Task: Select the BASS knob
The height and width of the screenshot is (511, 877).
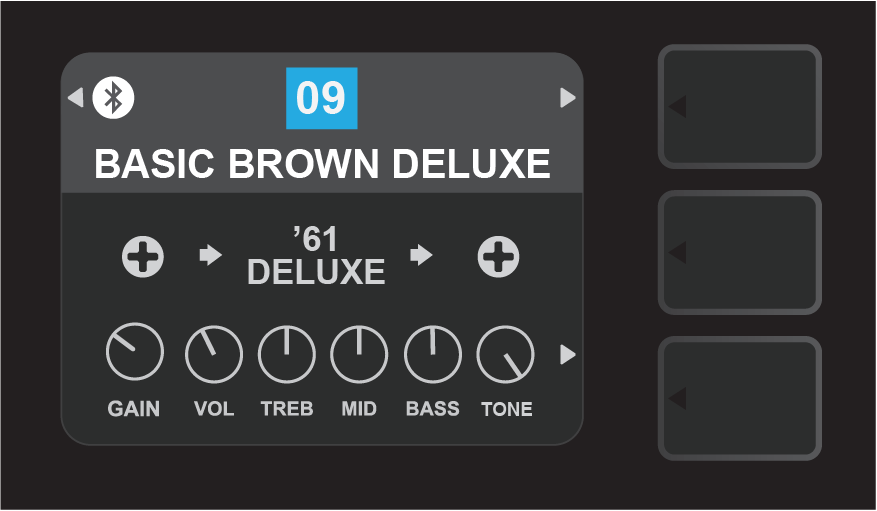Action: point(433,354)
